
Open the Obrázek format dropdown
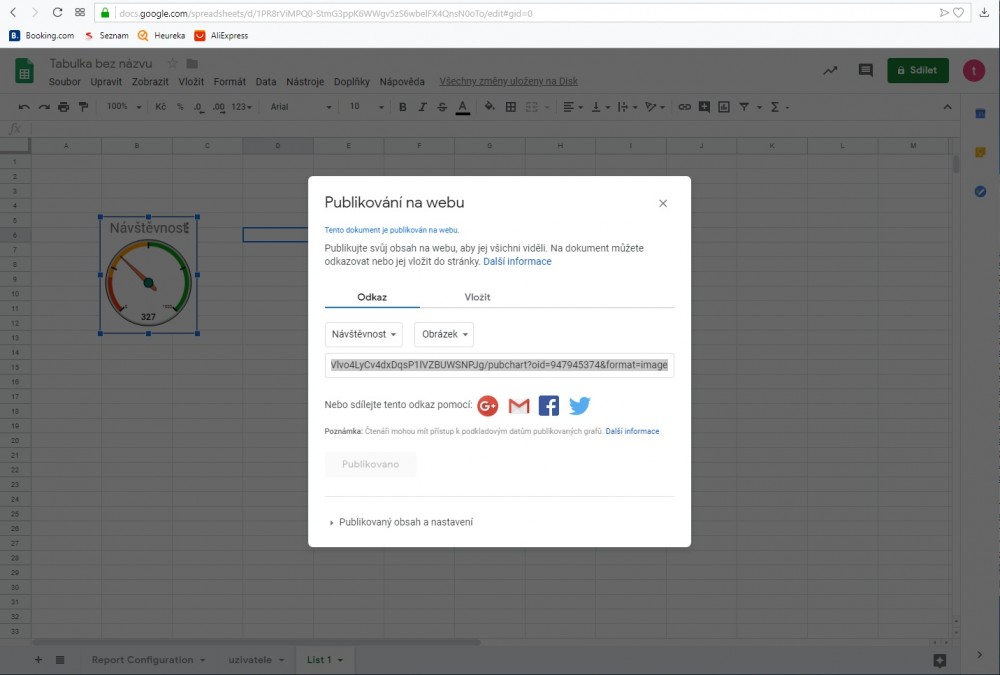pyautogui.click(x=443, y=335)
